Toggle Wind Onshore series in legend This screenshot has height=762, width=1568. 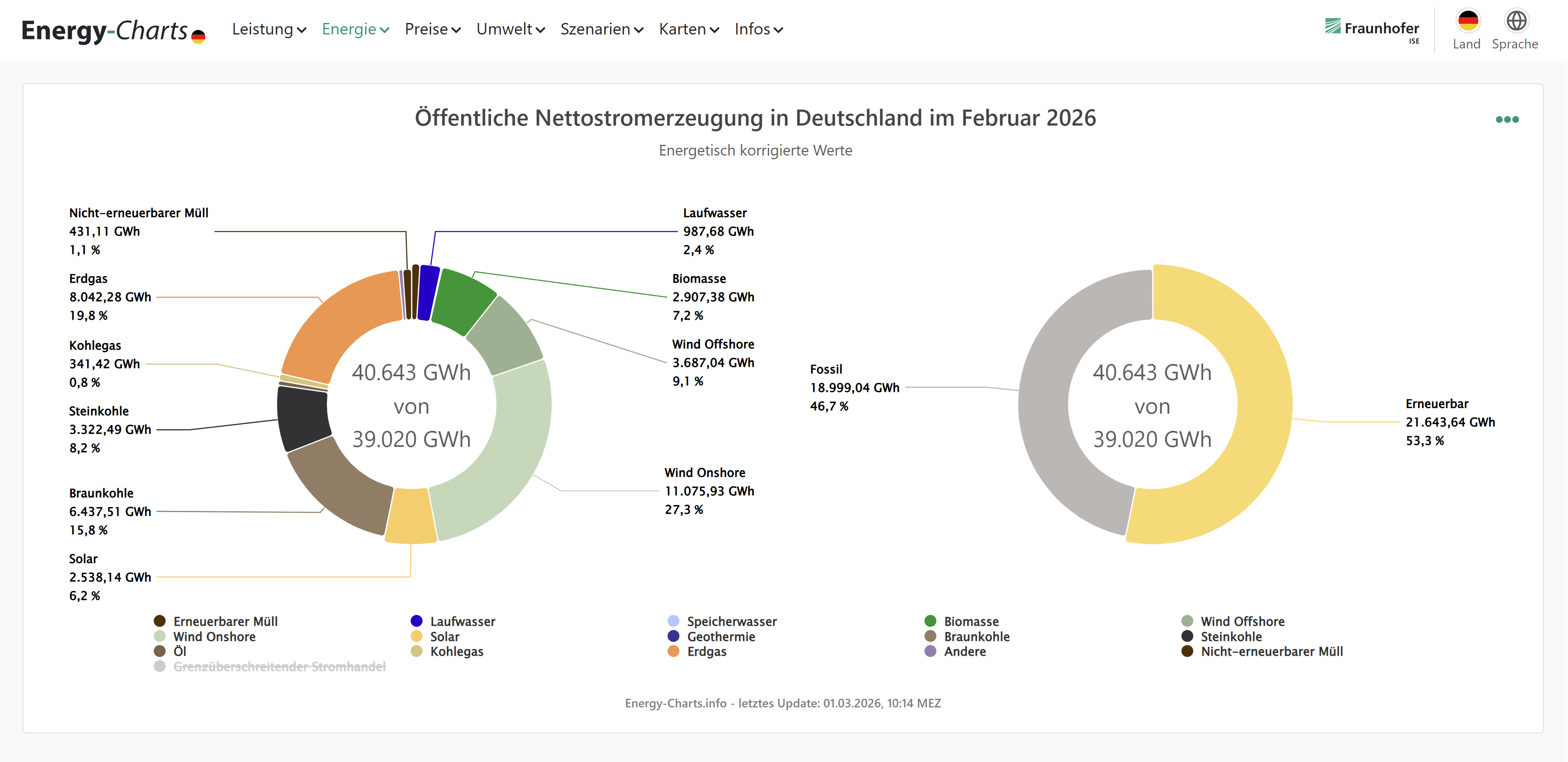[214, 636]
